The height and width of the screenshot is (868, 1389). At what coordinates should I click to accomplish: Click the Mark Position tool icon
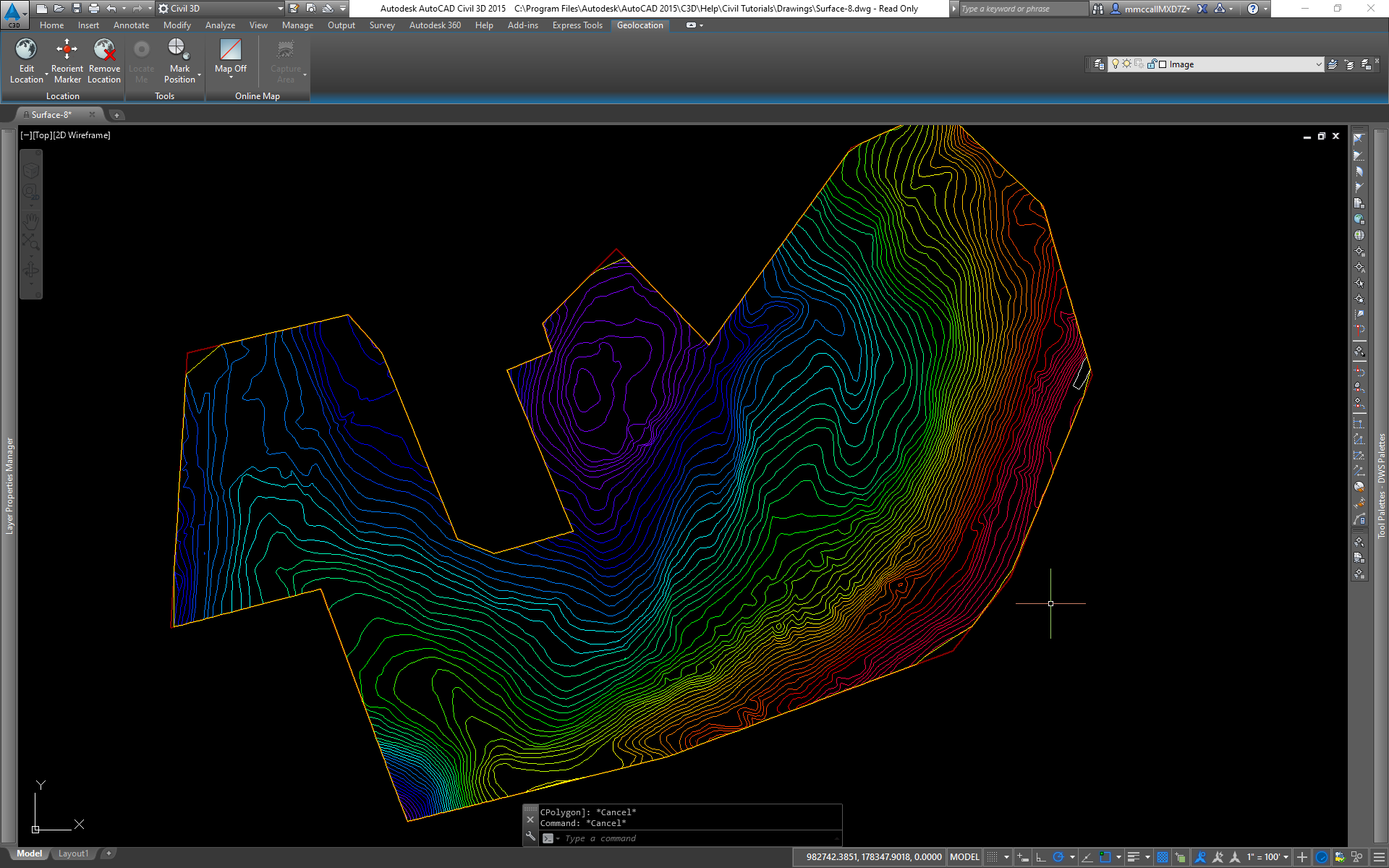pos(178,49)
